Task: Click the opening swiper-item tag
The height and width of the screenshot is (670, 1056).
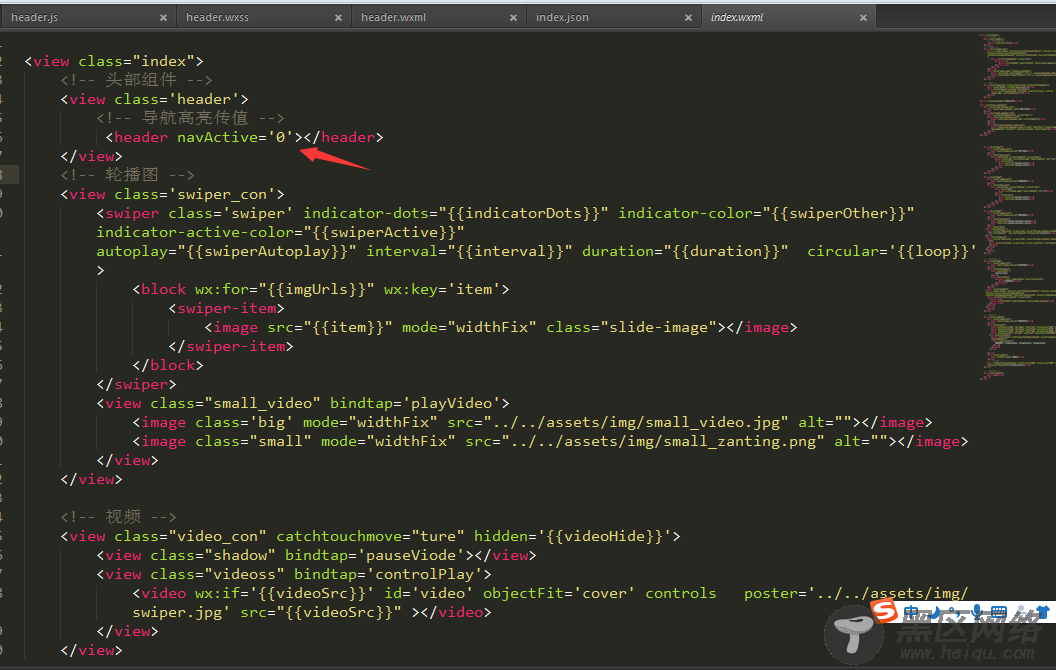Action: [x=226, y=308]
